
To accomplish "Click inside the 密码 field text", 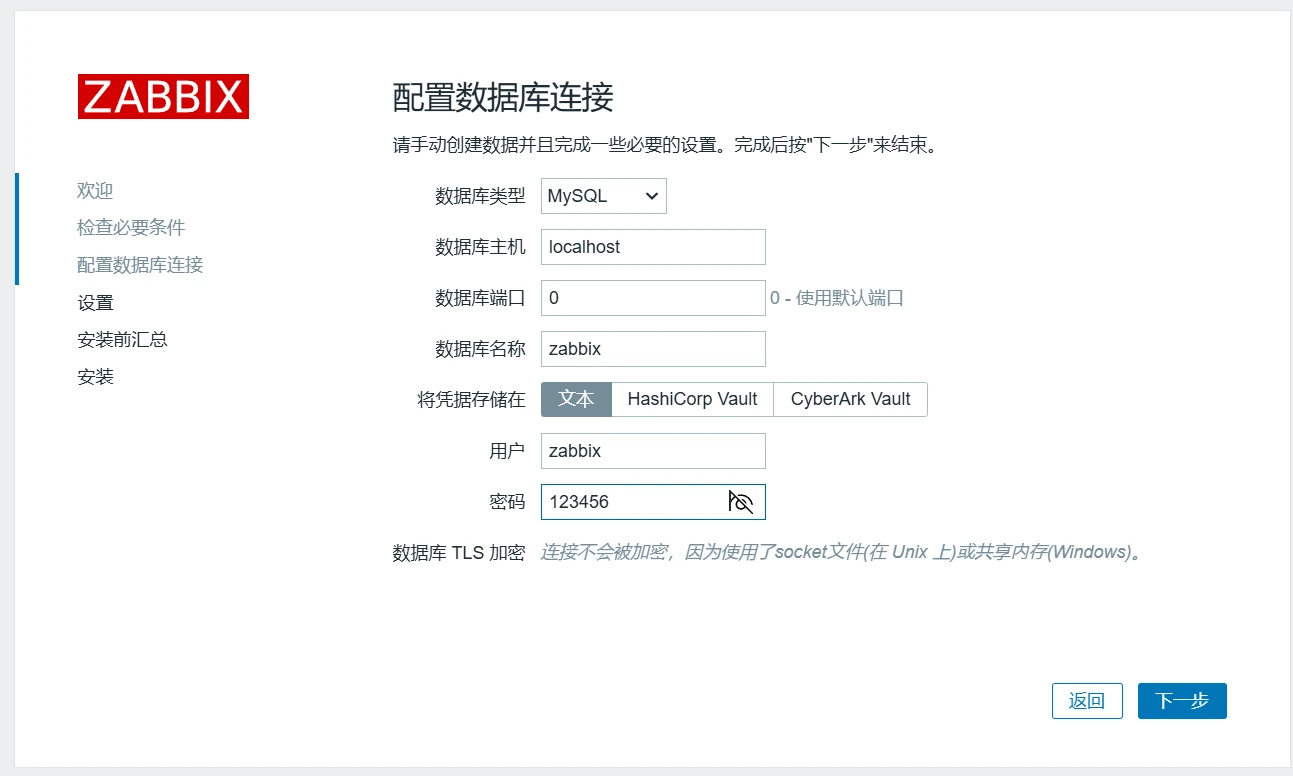I will tap(630, 502).
